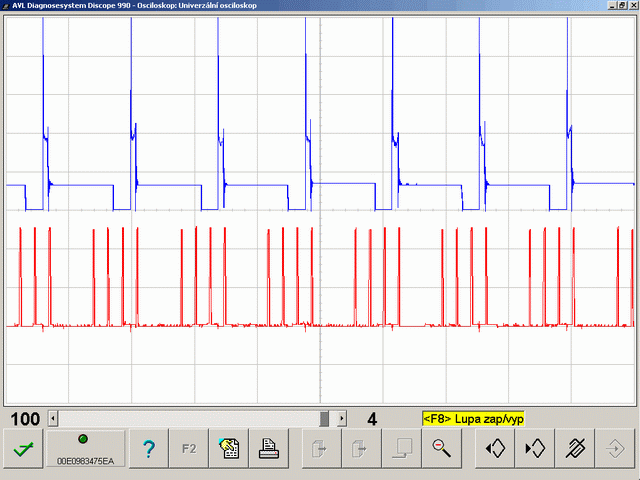
Task: Click the greyed right arrow icon
Action: pyautogui.click(x=615, y=448)
